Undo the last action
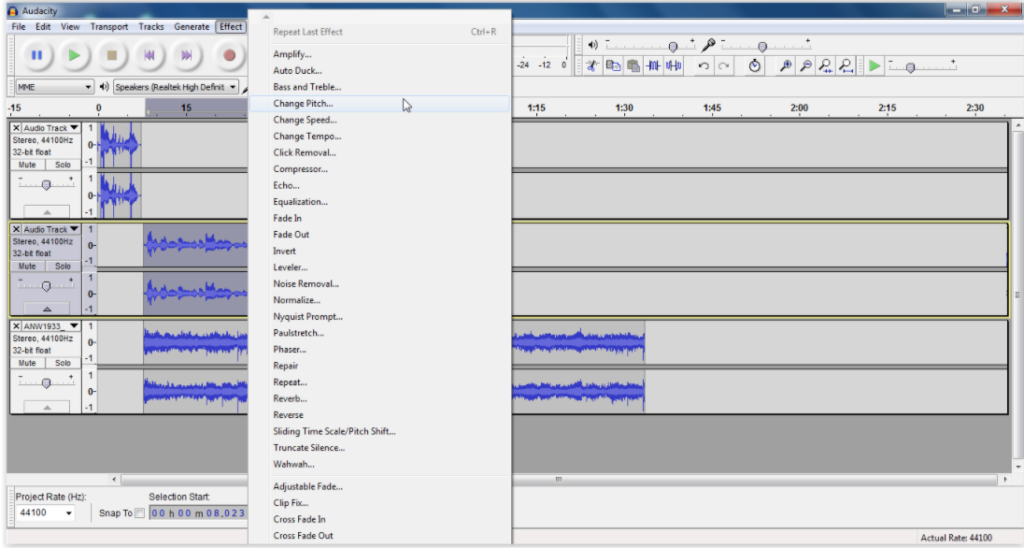The height and width of the screenshot is (548, 1024). pyautogui.click(x=703, y=65)
